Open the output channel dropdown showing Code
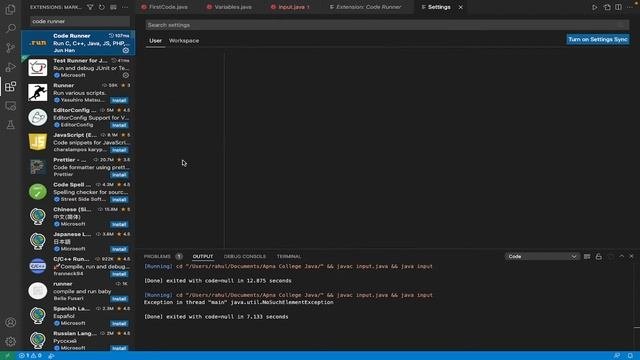The width and height of the screenshot is (640, 360). click(542, 256)
